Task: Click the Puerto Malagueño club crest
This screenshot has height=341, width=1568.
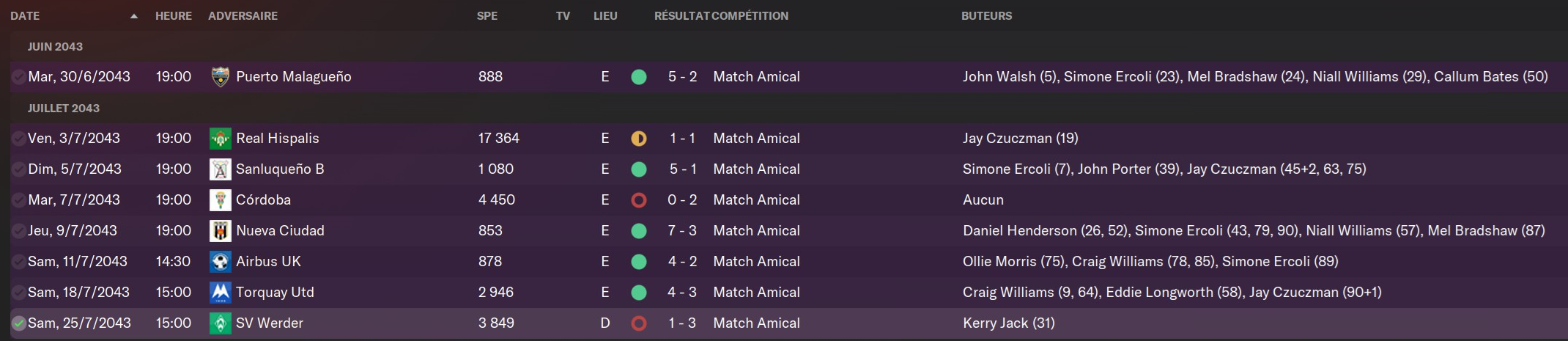Action: [220, 76]
